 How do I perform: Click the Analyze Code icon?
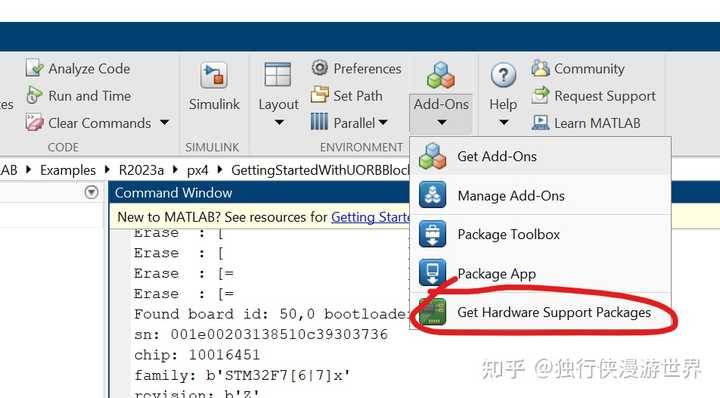[x=34, y=68]
